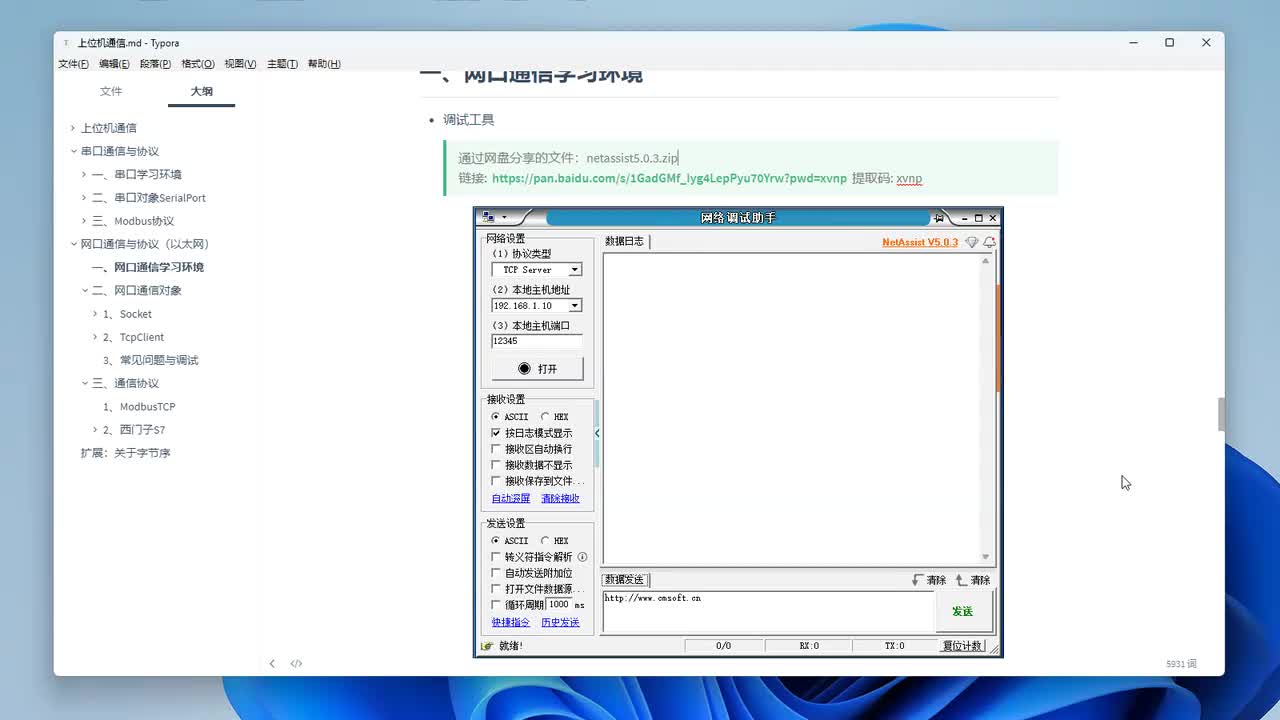
Task: Jump to 3、常见问题与调试 outline heading
Action: point(151,360)
